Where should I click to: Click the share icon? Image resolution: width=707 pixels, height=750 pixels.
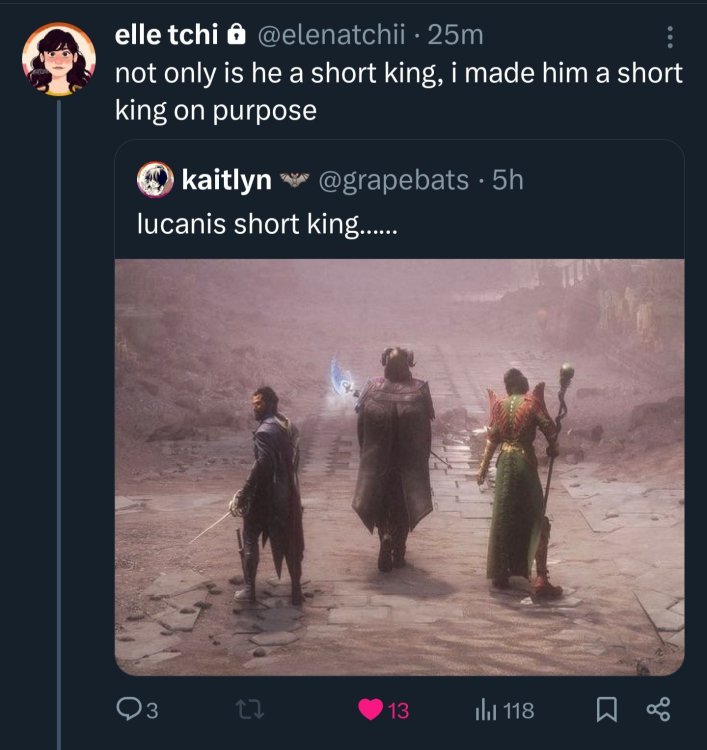point(656,711)
